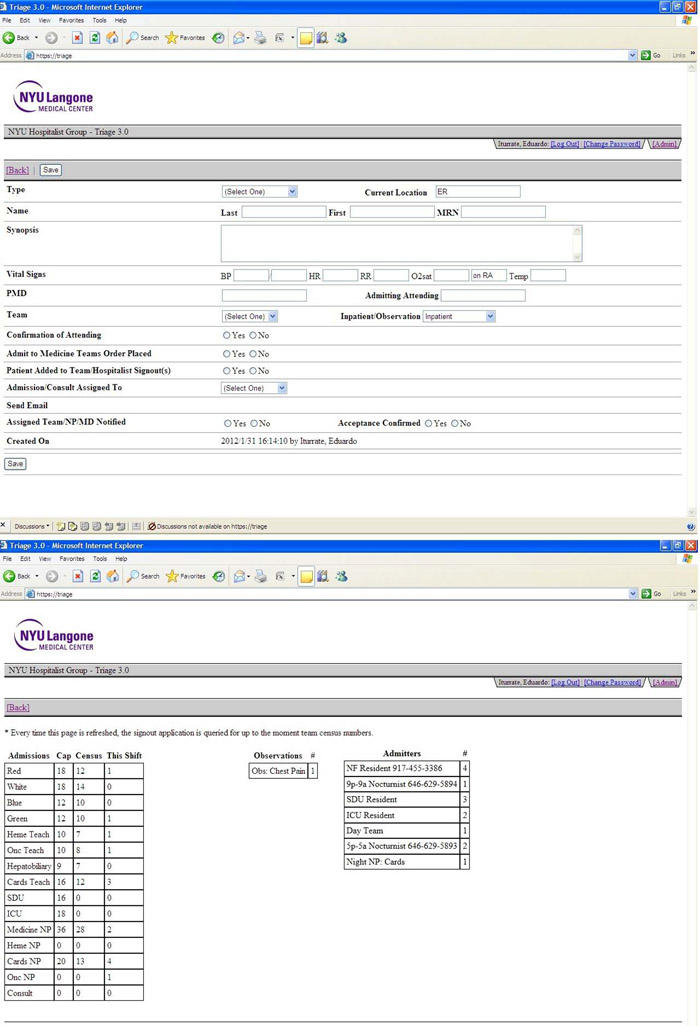Open Back button history arrow in top toolbar

point(36,38)
